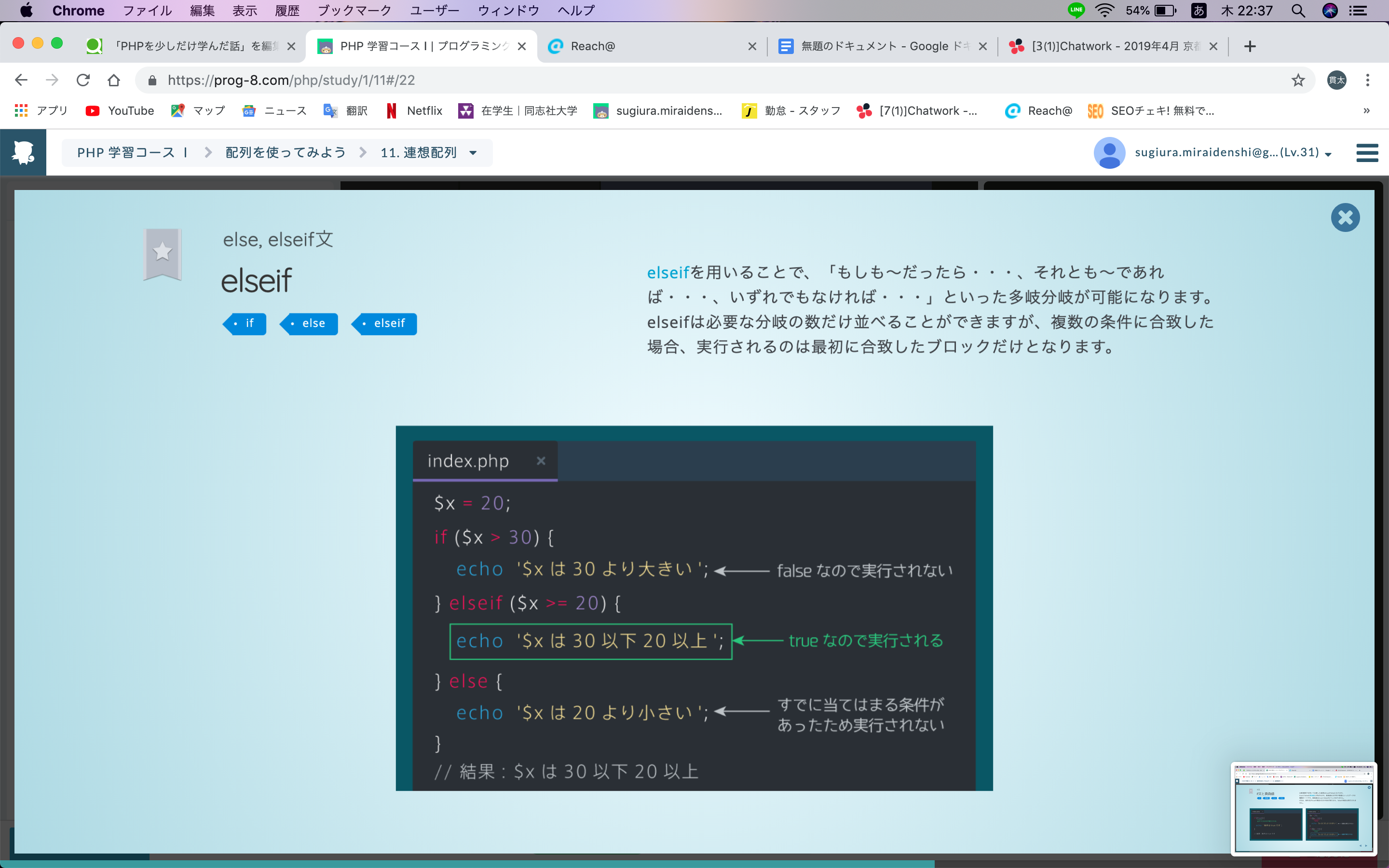The image size is (1389, 868).
Task: Open [7(1)]Chatwork bookmark
Action: pos(917,111)
